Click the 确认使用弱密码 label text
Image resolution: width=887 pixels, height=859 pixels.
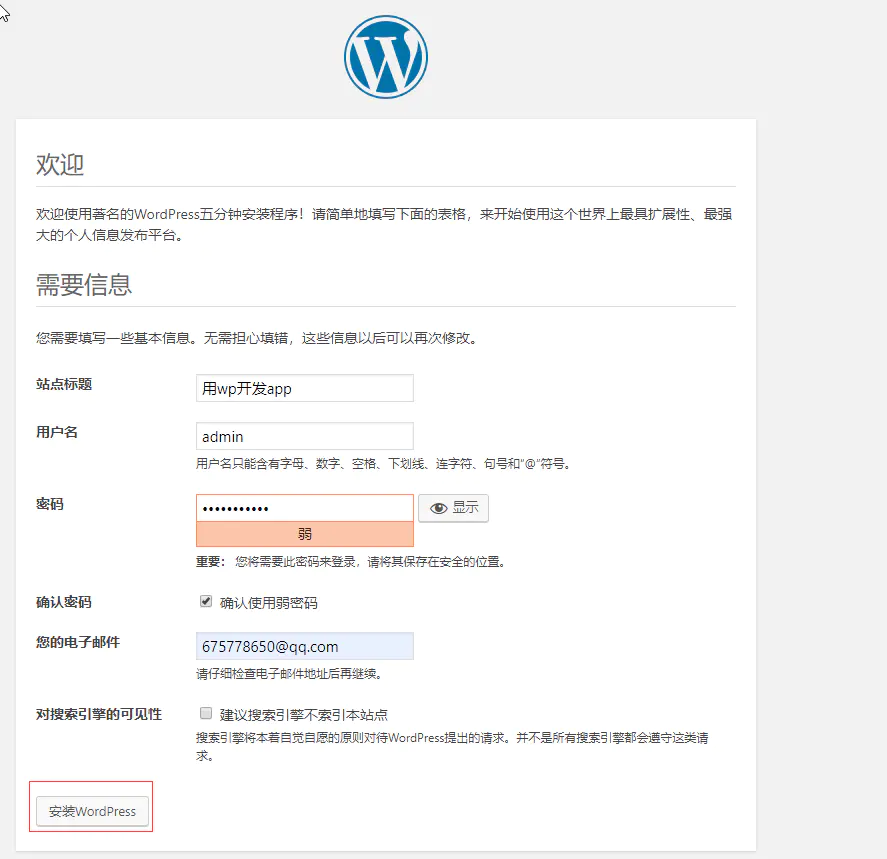[269, 603]
